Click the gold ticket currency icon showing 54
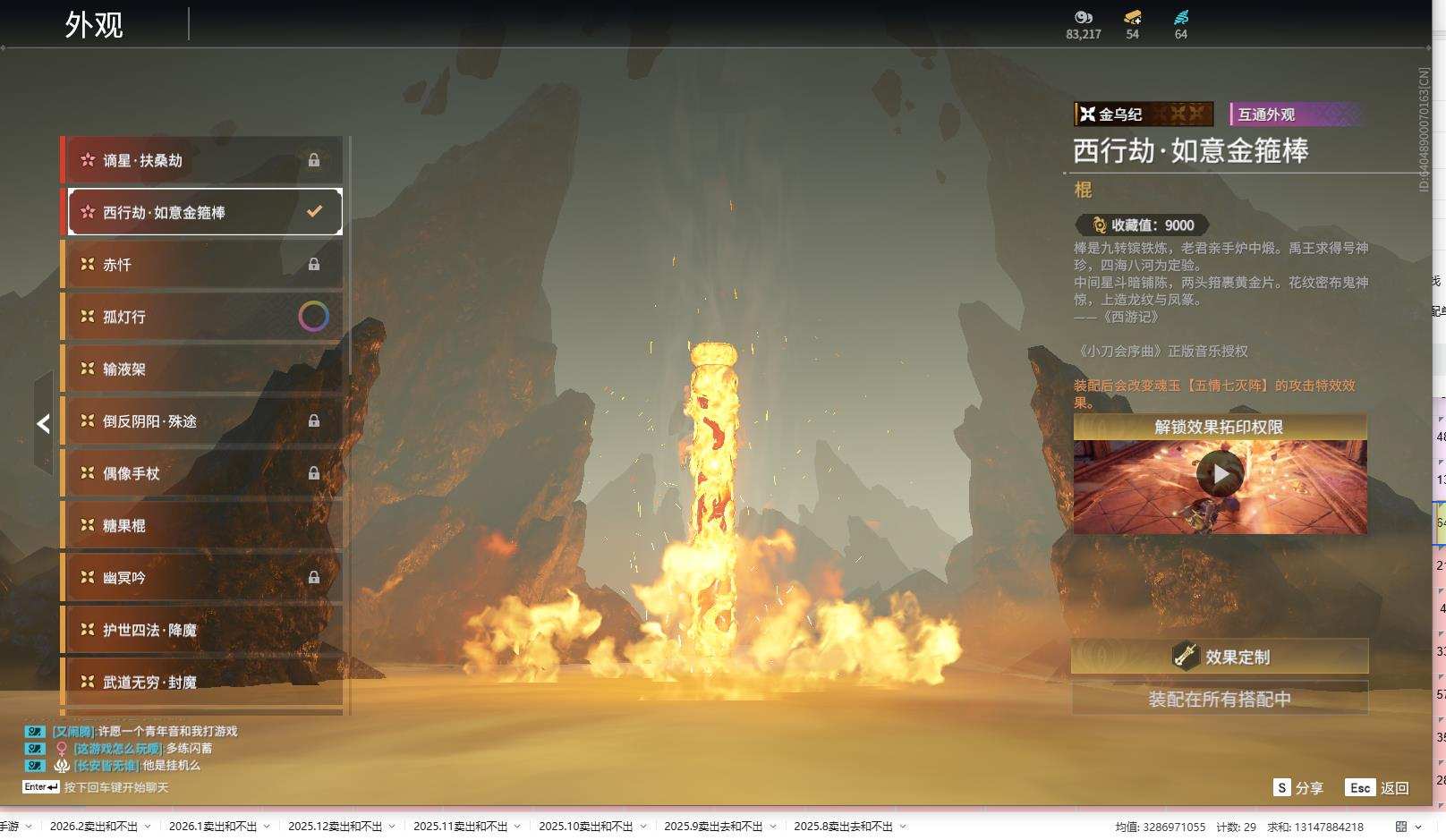1446x840 pixels. pos(1132,17)
